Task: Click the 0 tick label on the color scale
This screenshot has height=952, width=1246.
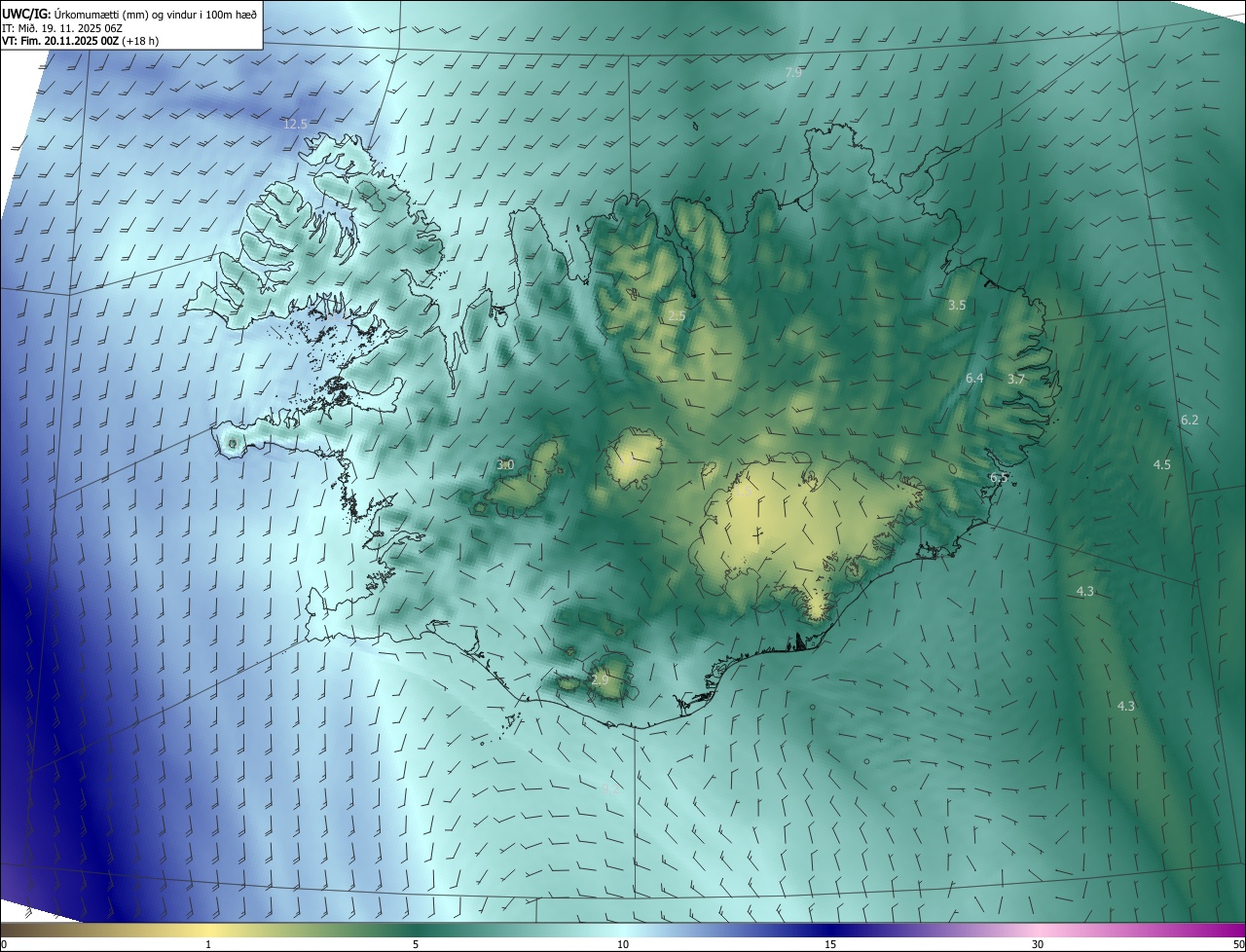Action: point(3,944)
